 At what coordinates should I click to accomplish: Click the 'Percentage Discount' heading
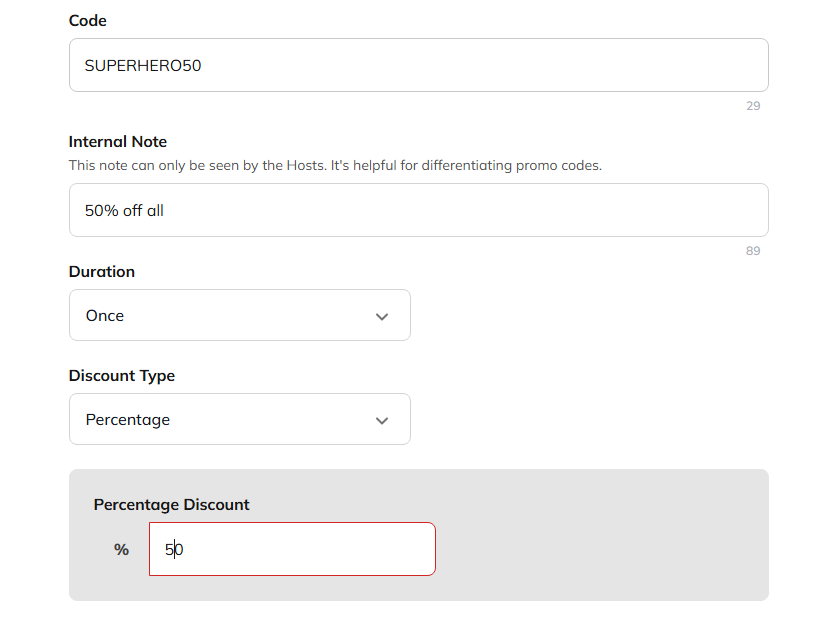[171, 505]
